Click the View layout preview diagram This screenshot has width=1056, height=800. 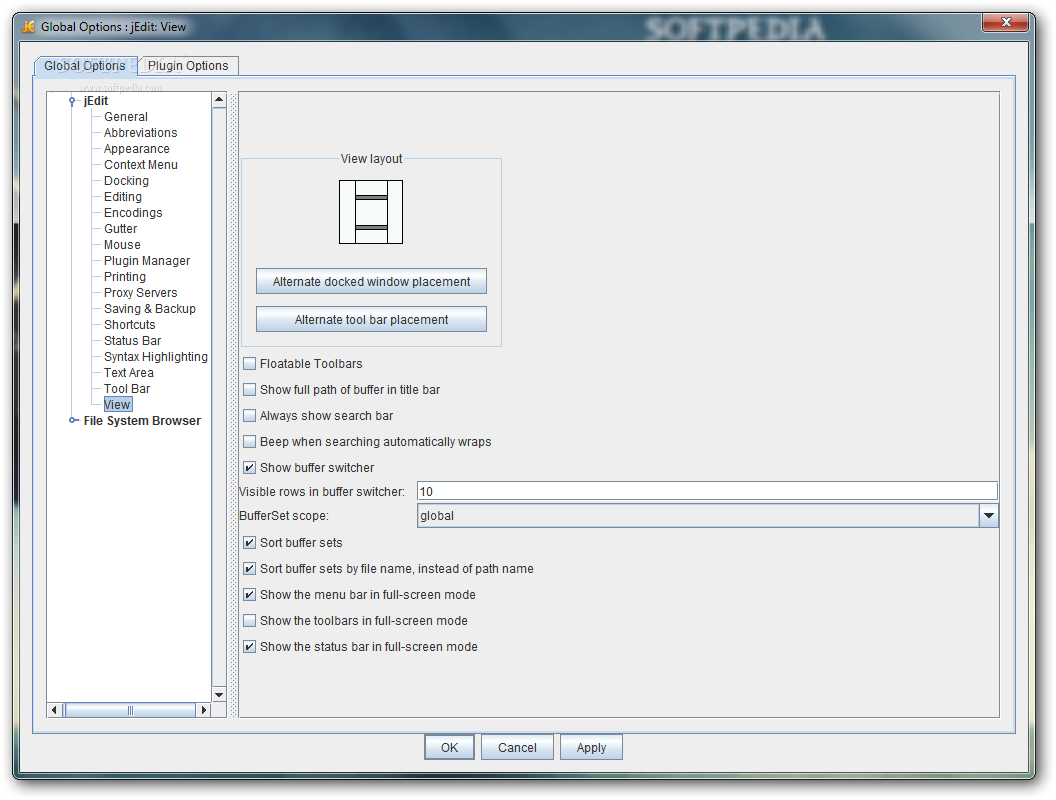click(371, 212)
